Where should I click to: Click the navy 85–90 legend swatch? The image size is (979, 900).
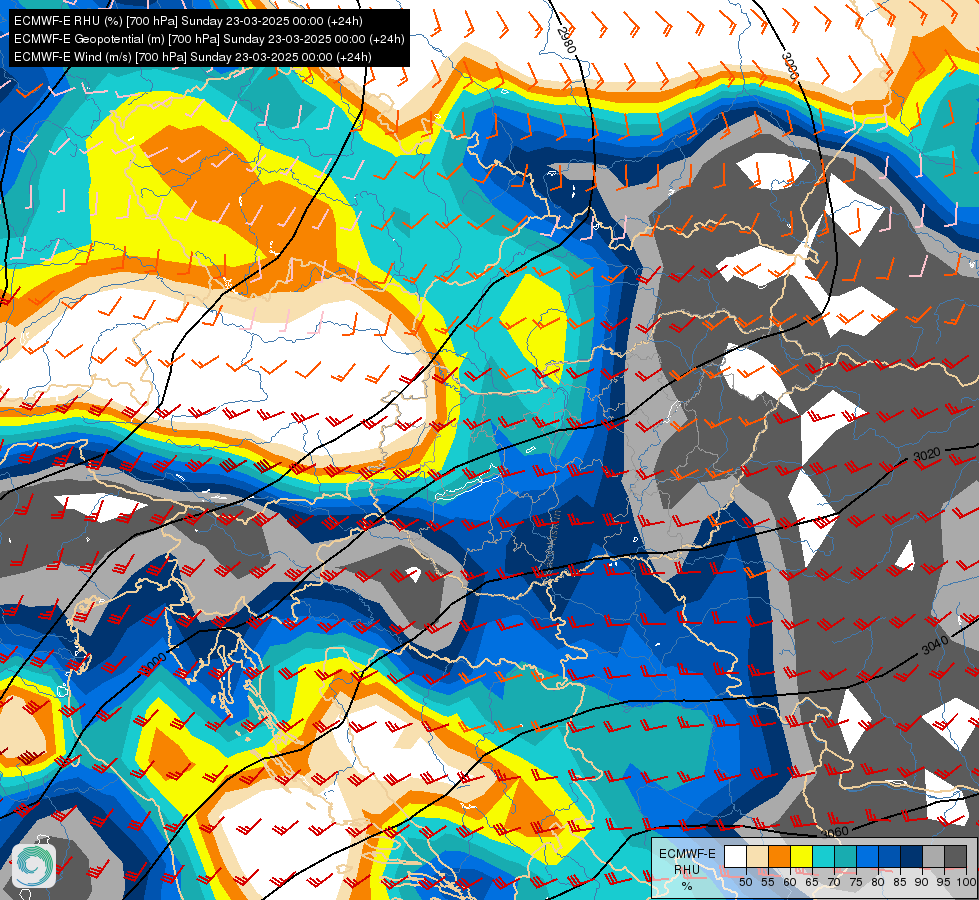(x=912, y=856)
